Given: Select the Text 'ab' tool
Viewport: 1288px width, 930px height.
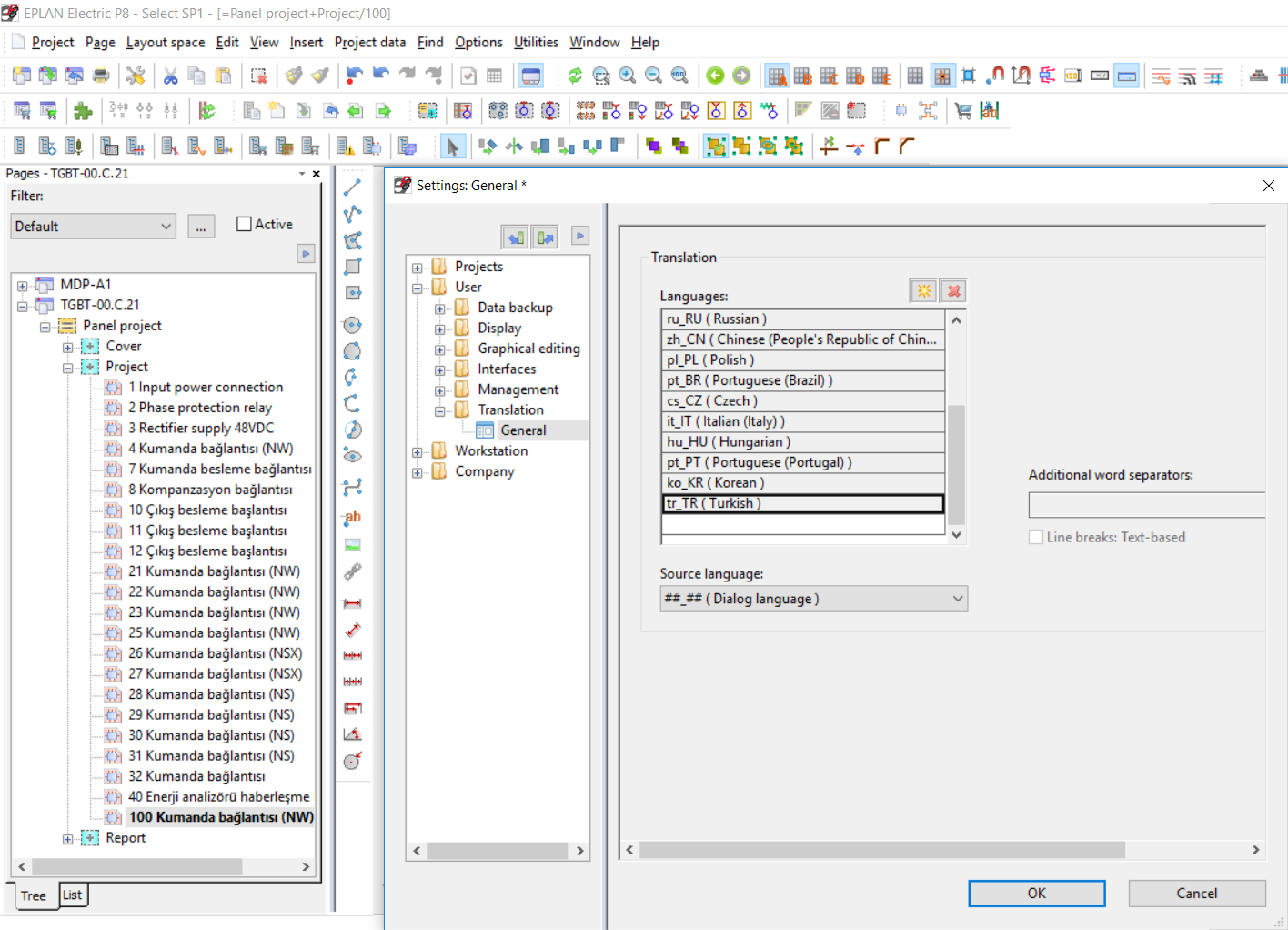Looking at the screenshot, I should click(352, 517).
